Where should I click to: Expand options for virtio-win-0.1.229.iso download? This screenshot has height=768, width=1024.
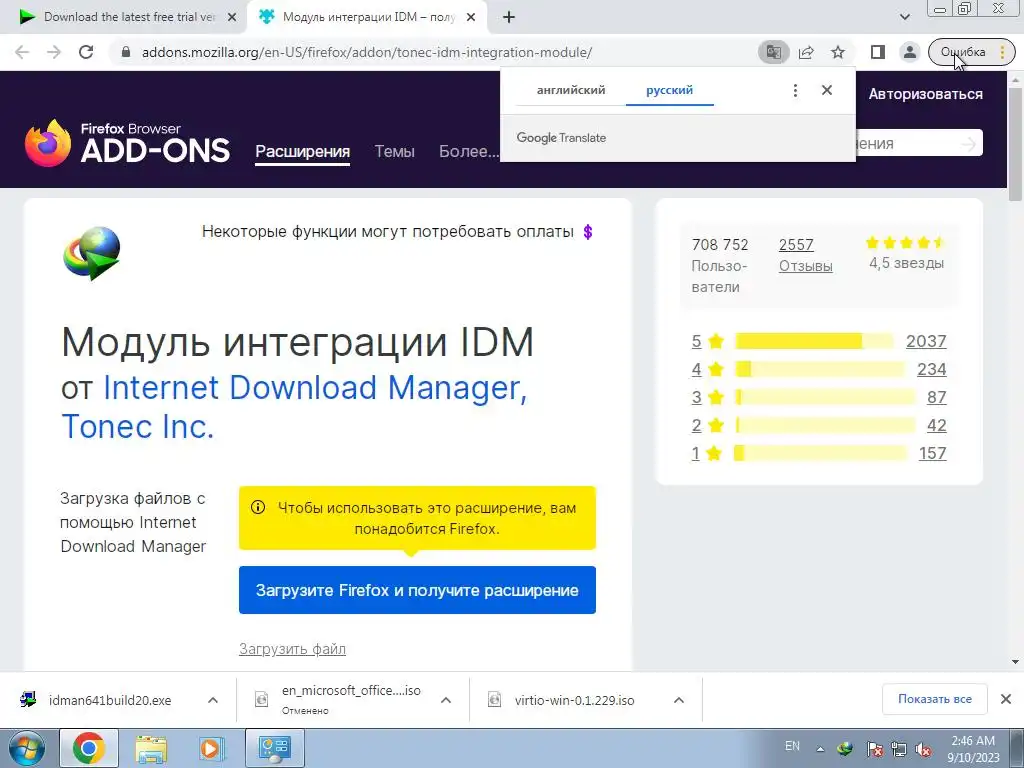679,700
